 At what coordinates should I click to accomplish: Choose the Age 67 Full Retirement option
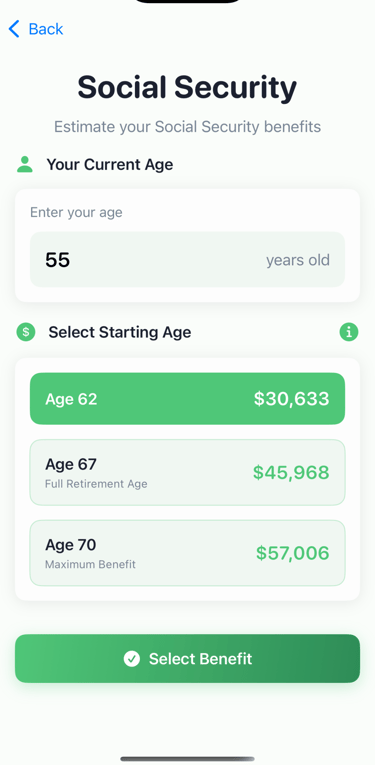tap(187, 472)
